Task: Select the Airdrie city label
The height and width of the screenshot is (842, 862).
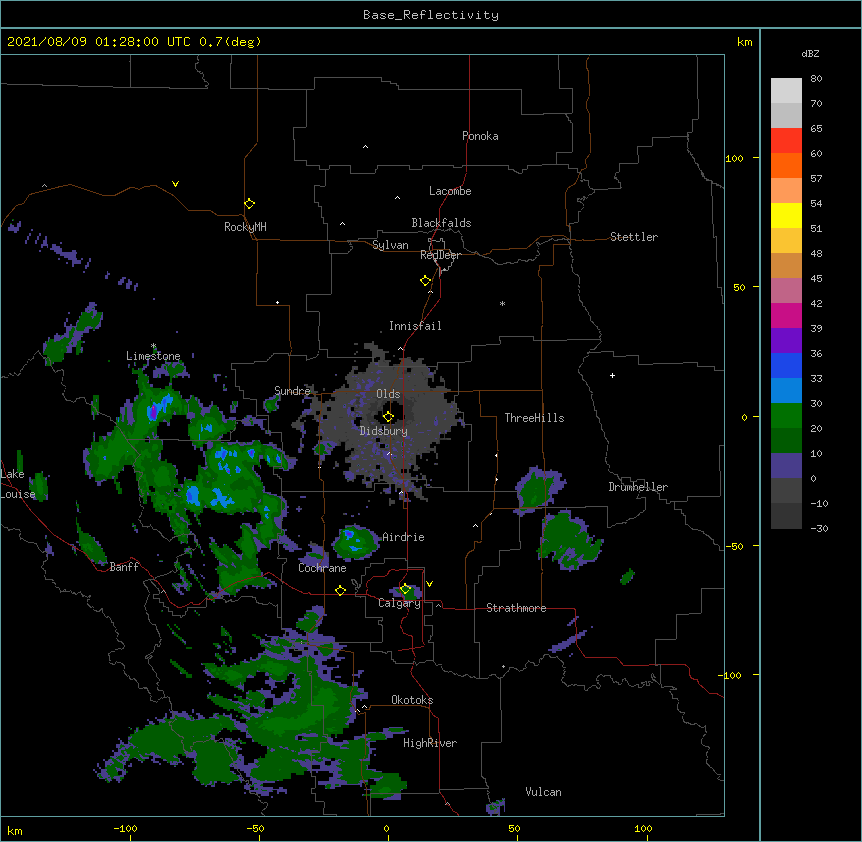Action: tap(403, 537)
